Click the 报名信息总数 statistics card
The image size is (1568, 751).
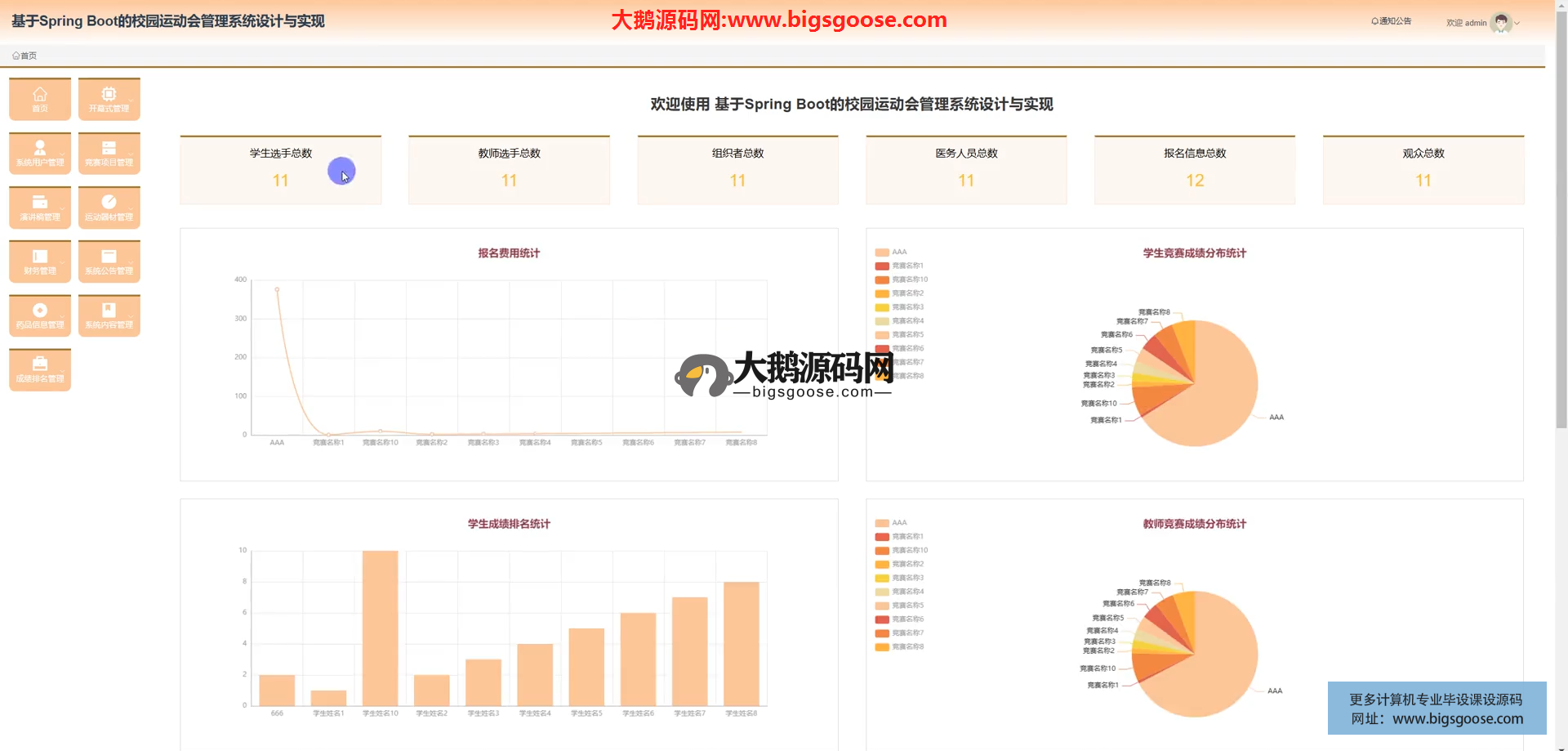click(x=1194, y=170)
